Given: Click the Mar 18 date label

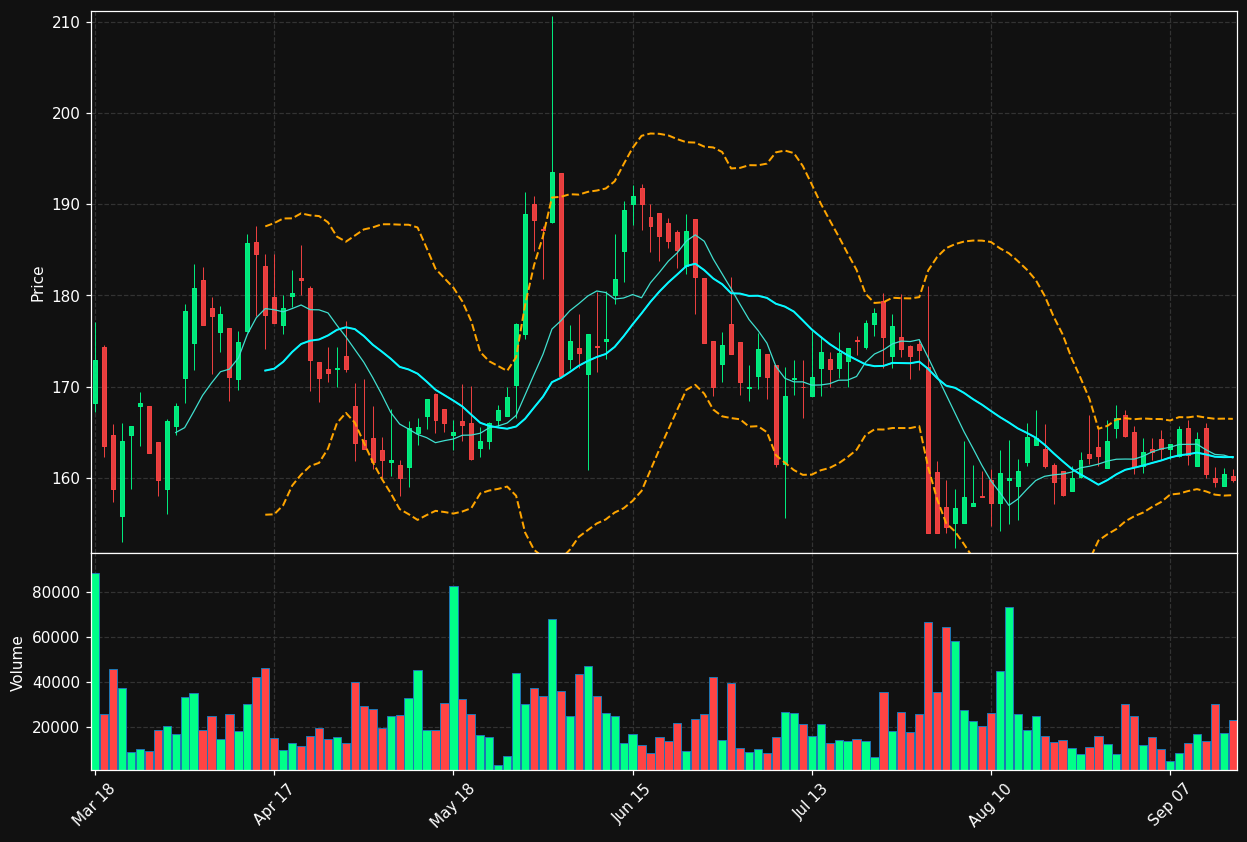Looking at the screenshot, I should pos(93,805).
